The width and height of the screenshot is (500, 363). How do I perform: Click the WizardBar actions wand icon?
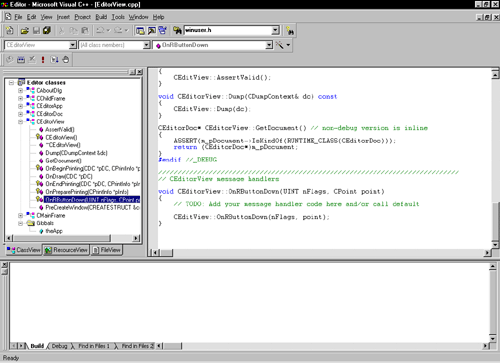coord(279,45)
